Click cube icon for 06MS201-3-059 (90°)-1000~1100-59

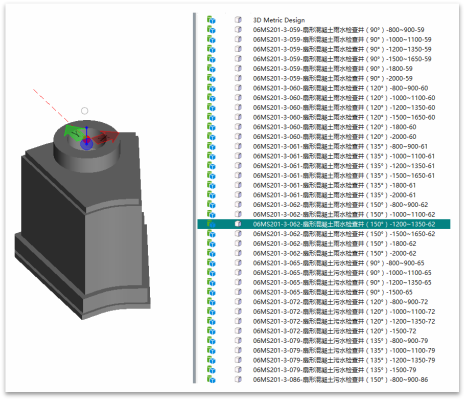click(238, 39)
